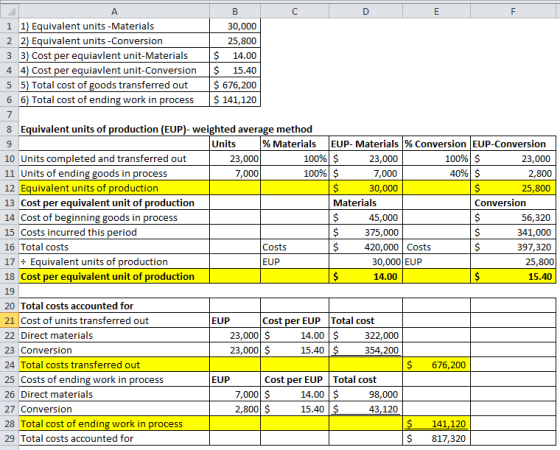Click 676,200 in row 24
This screenshot has height=450, width=560.
coord(436,365)
